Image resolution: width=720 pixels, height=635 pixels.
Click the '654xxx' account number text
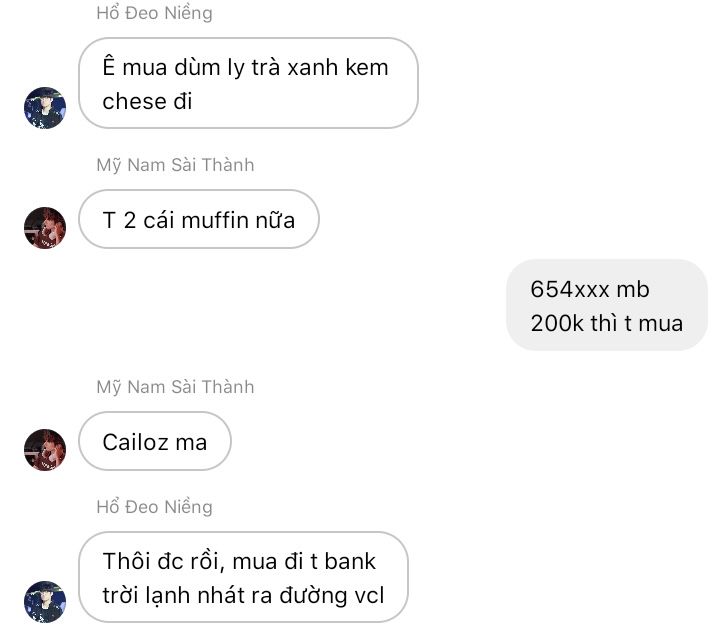(570, 289)
